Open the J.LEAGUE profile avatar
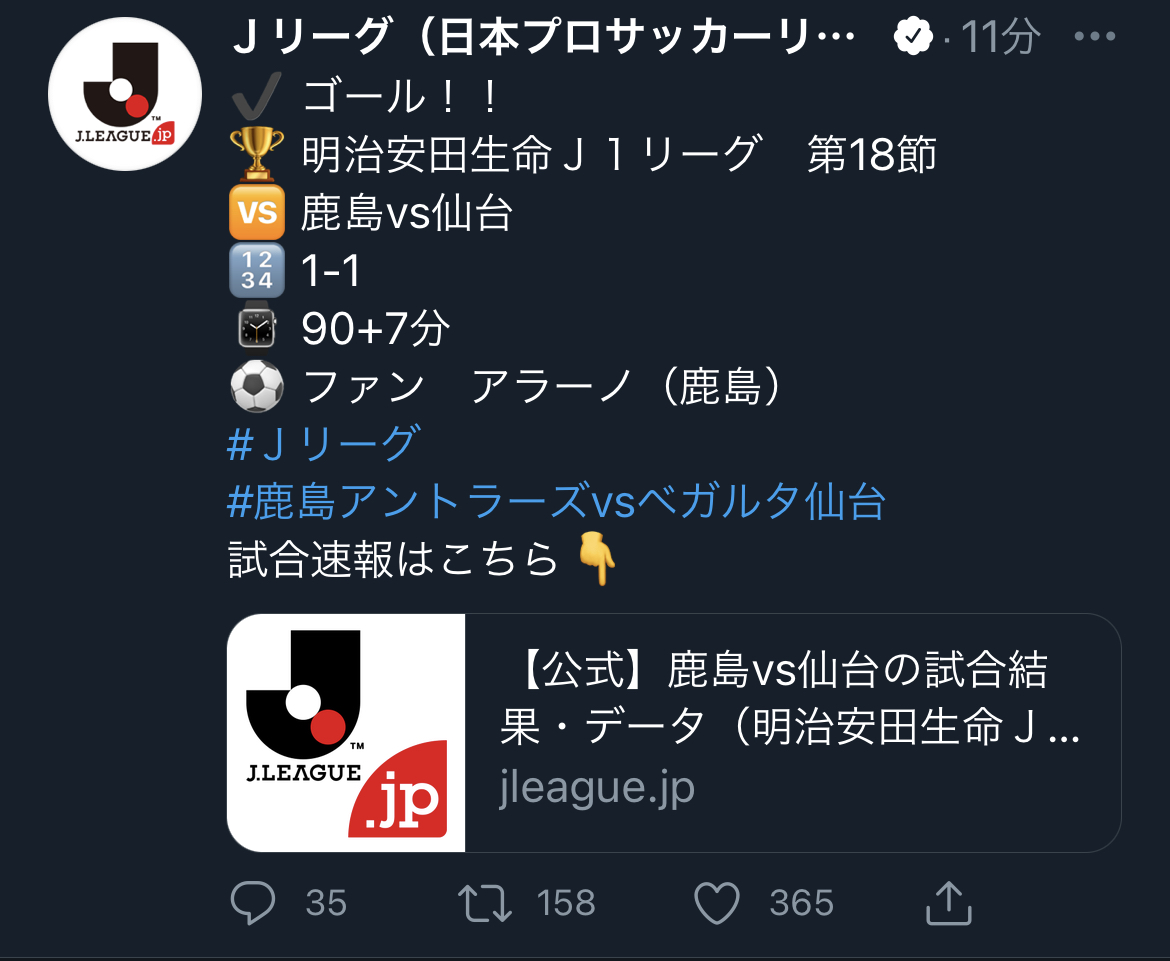This screenshot has width=1170, height=961. (x=125, y=94)
